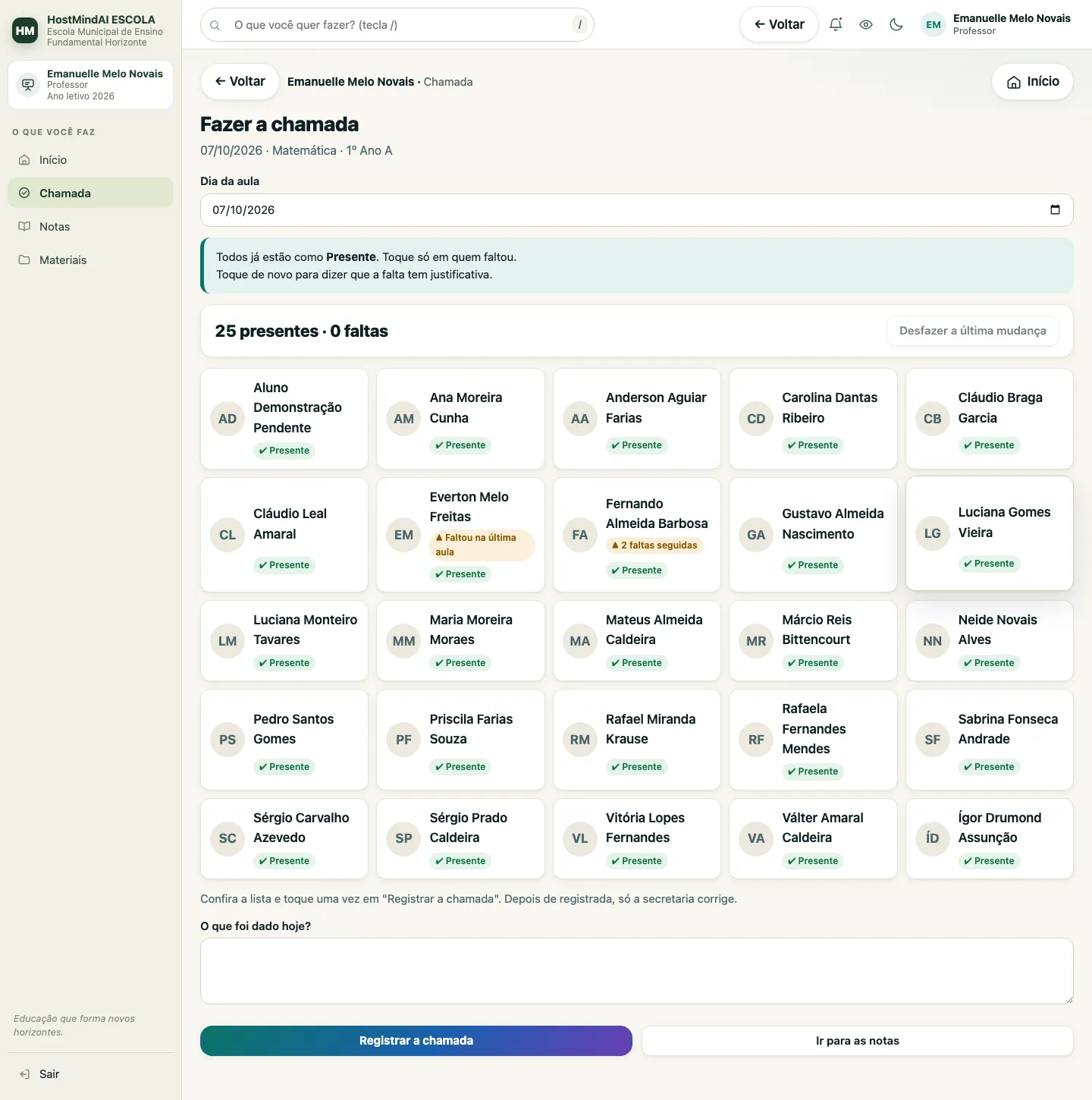Click Ir para as notas button
The image size is (1092, 1100).
(858, 1041)
